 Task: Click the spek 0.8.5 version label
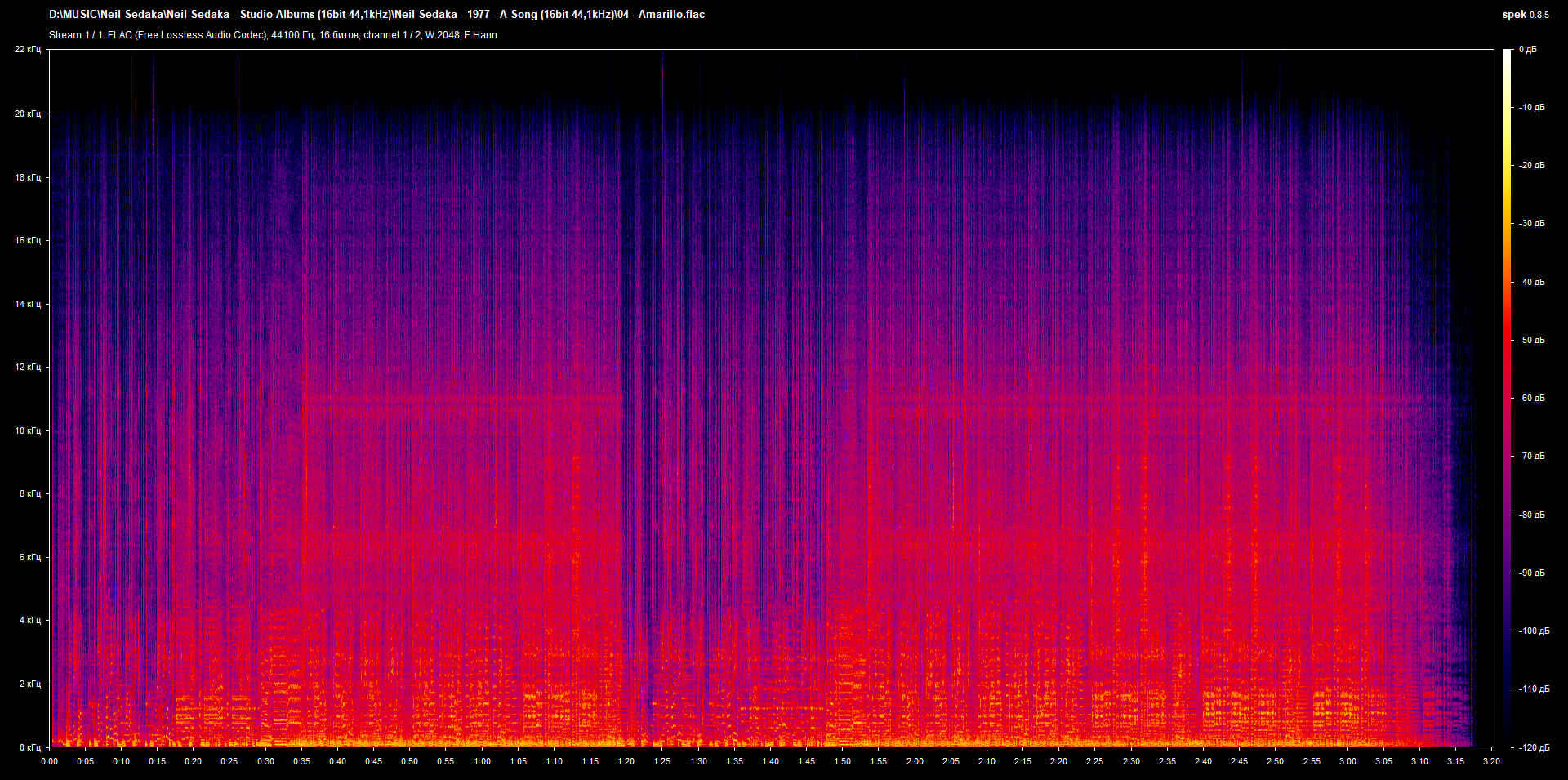pyautogui.click(x=1526, y=14)
